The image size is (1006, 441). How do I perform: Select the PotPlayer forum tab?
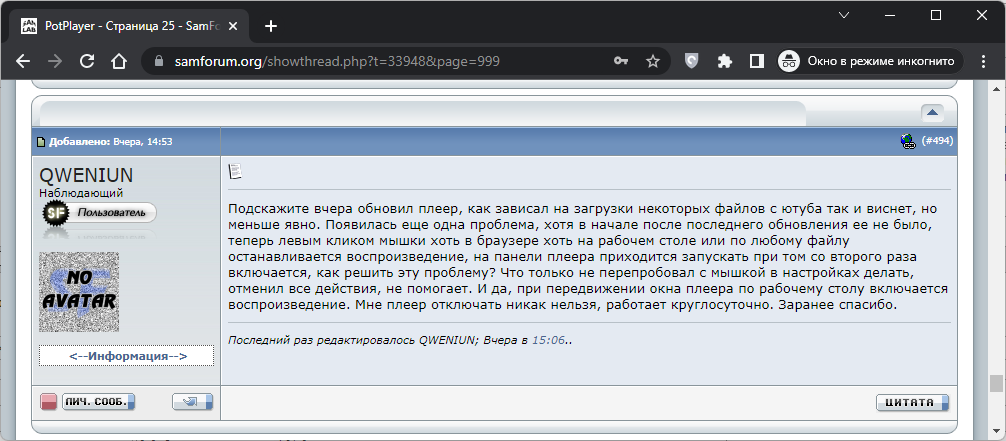click(x=130, y=25)
